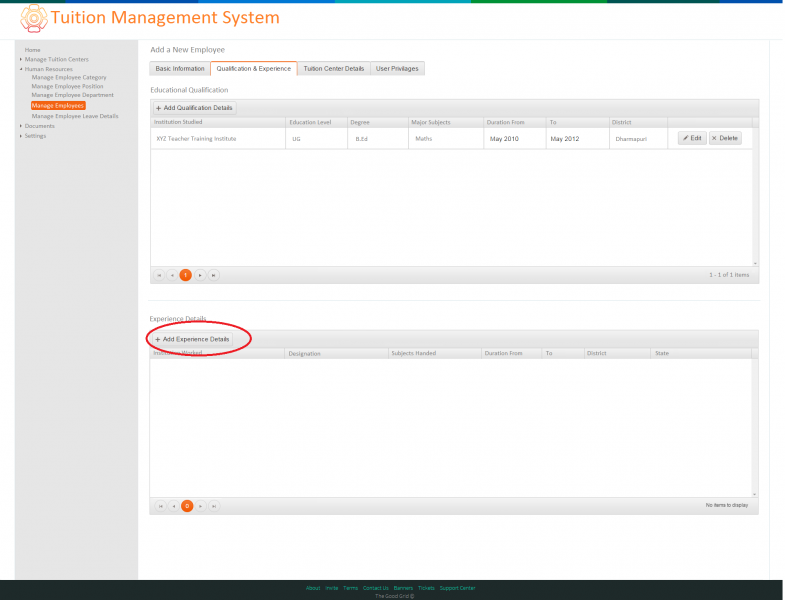Delete the XYZ Teacher Training Institute qualification
785x600 pixels.
[725, 138]
